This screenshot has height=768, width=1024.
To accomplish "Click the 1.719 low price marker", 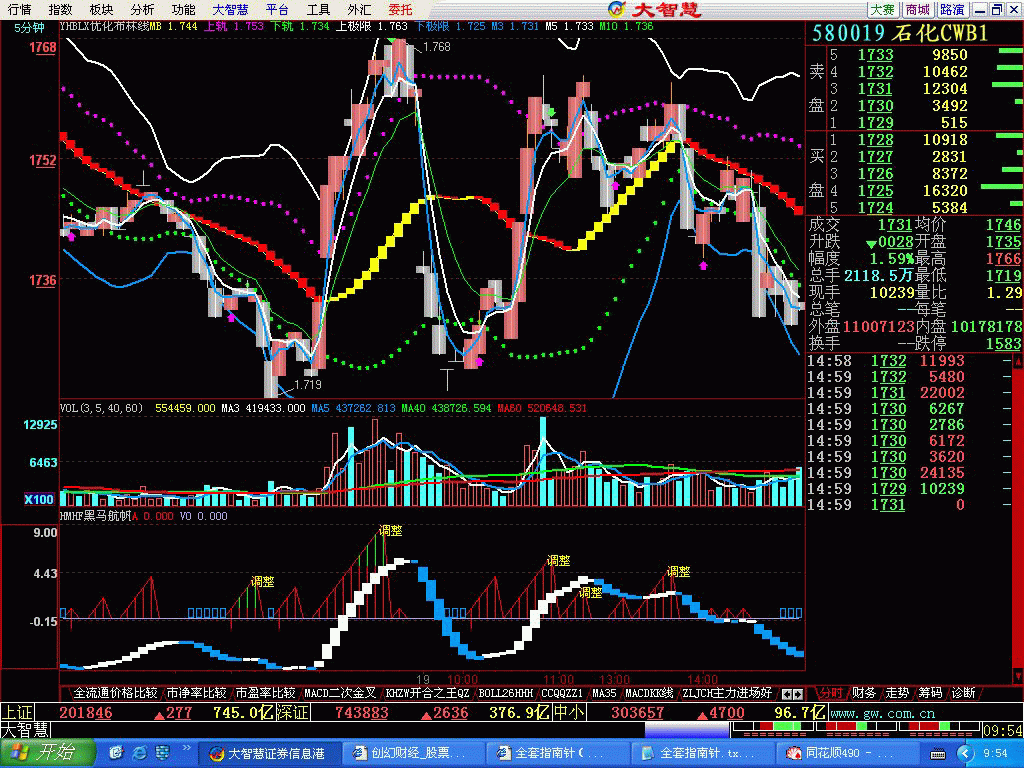I will (308, 385).
